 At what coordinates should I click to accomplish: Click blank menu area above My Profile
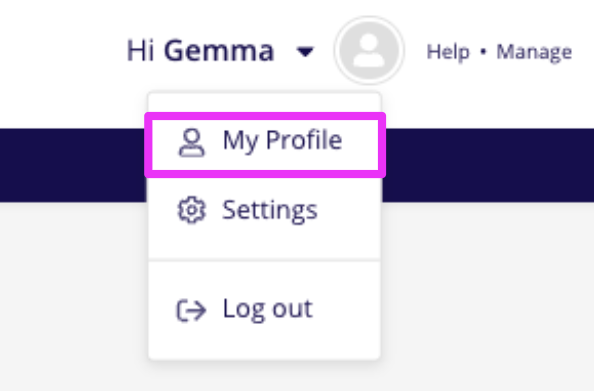[264, 103]
